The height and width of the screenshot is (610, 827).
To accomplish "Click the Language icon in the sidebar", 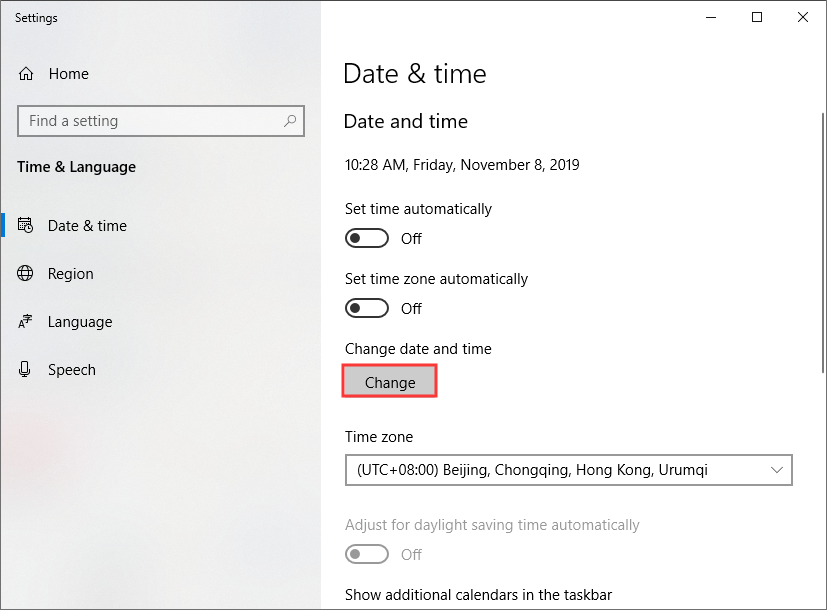I will click(x=24, y=321).
